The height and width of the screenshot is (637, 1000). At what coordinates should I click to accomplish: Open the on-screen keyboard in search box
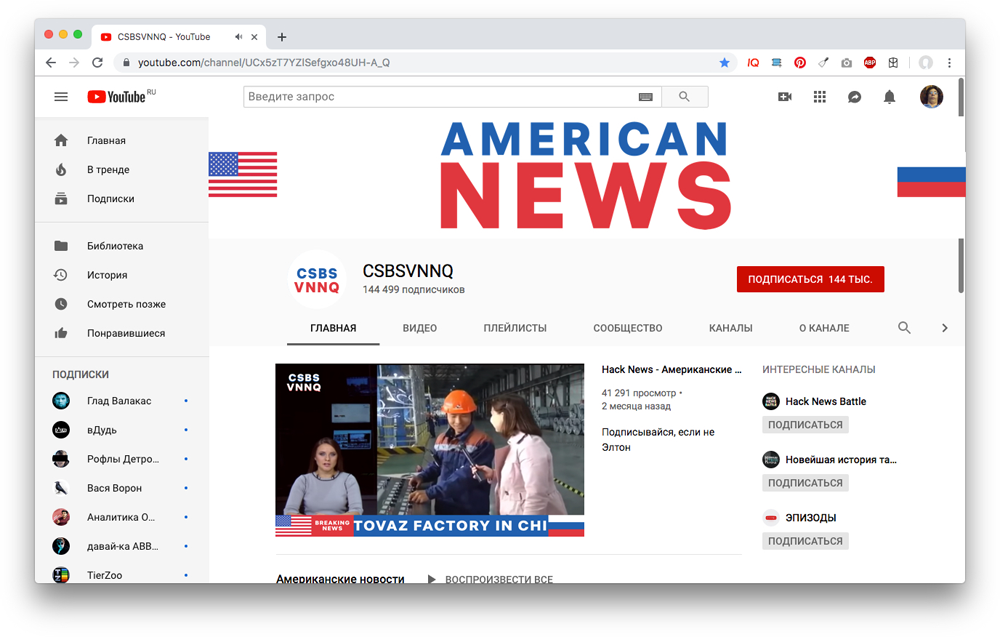coord(645,97)
